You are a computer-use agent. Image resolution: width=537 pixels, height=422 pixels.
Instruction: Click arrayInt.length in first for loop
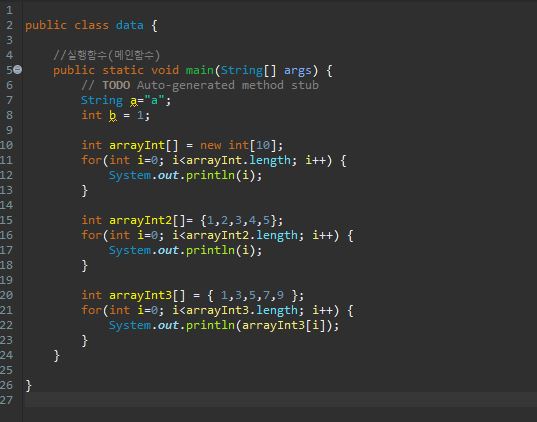[238, 160]
